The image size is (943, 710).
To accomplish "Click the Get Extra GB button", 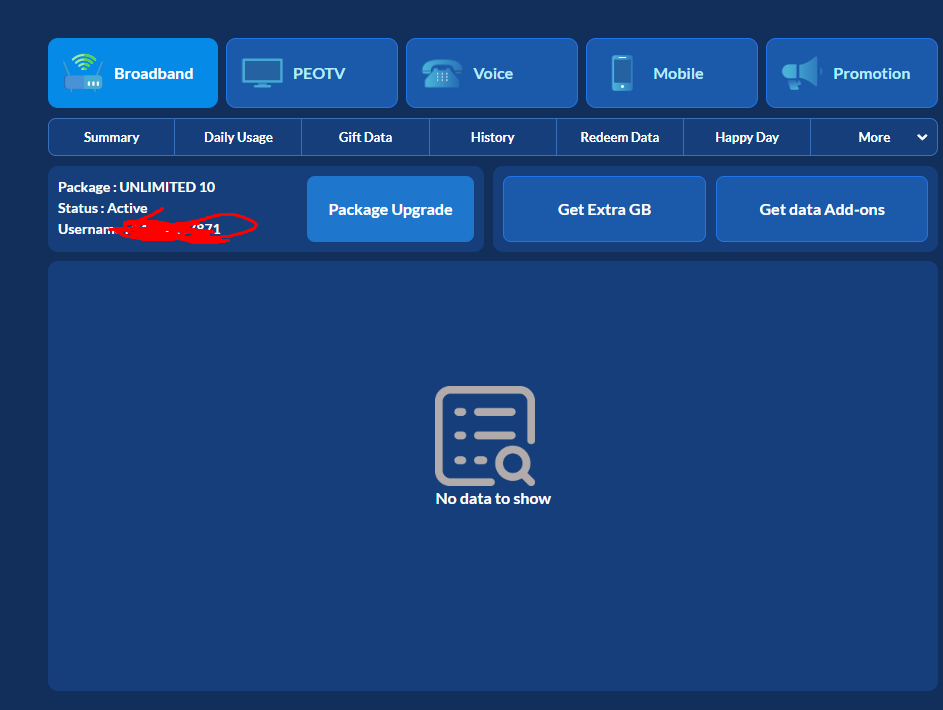I will tap(604, 209).
